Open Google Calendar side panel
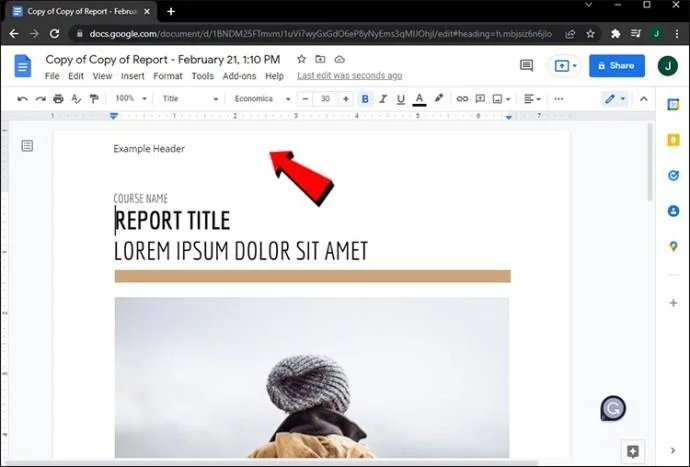690x467 pixels. [673, 105]
